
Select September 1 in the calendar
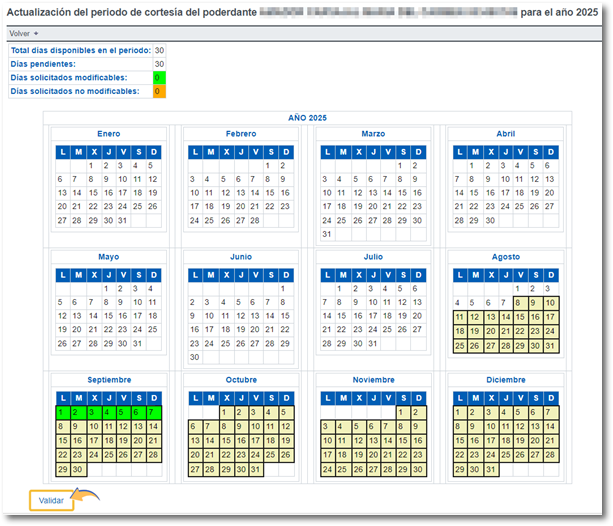(62, 412)
